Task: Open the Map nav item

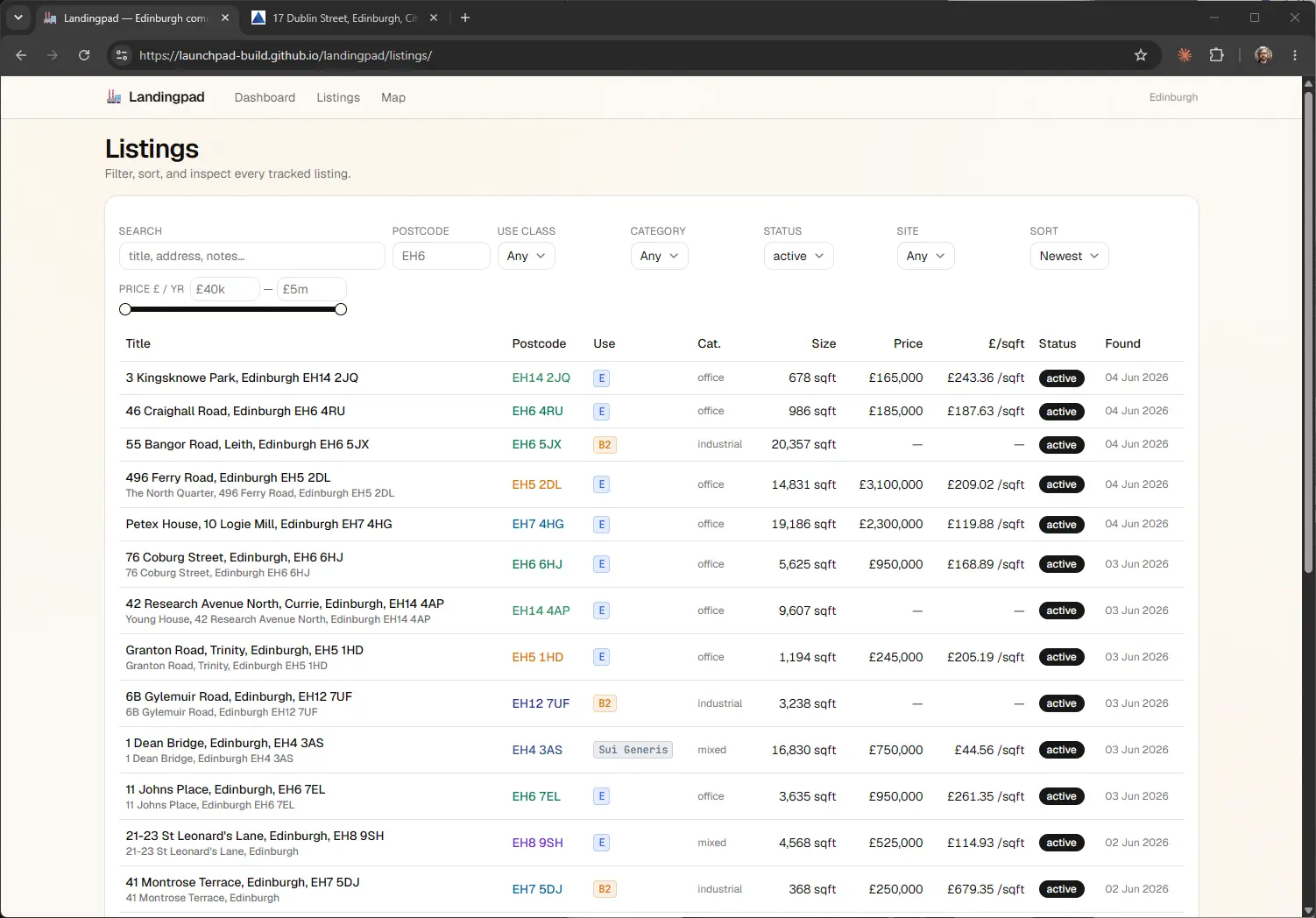Action: click(393, 97)
